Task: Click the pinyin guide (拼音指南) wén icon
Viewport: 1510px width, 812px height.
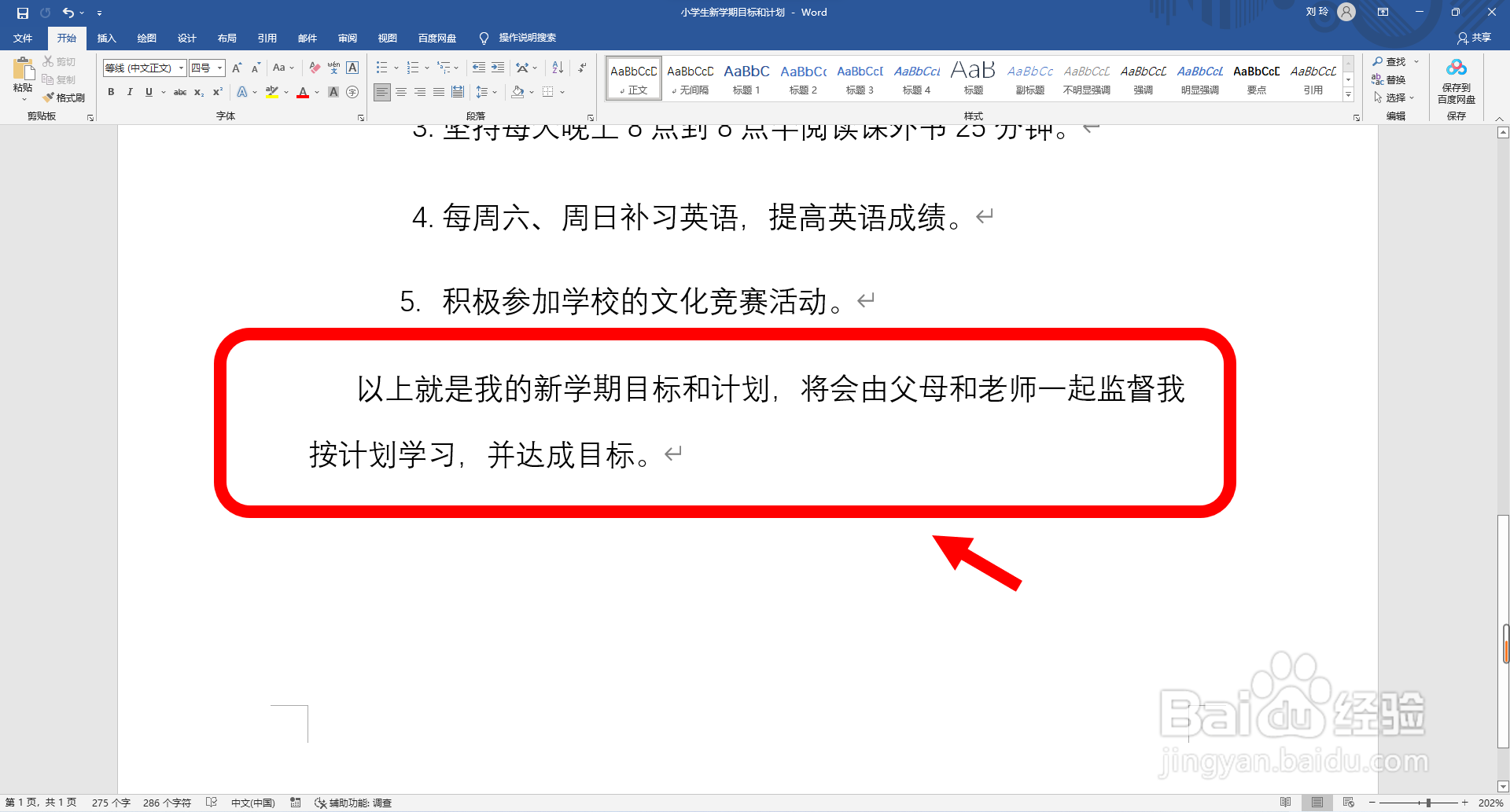Action: [x=333, y=68]
